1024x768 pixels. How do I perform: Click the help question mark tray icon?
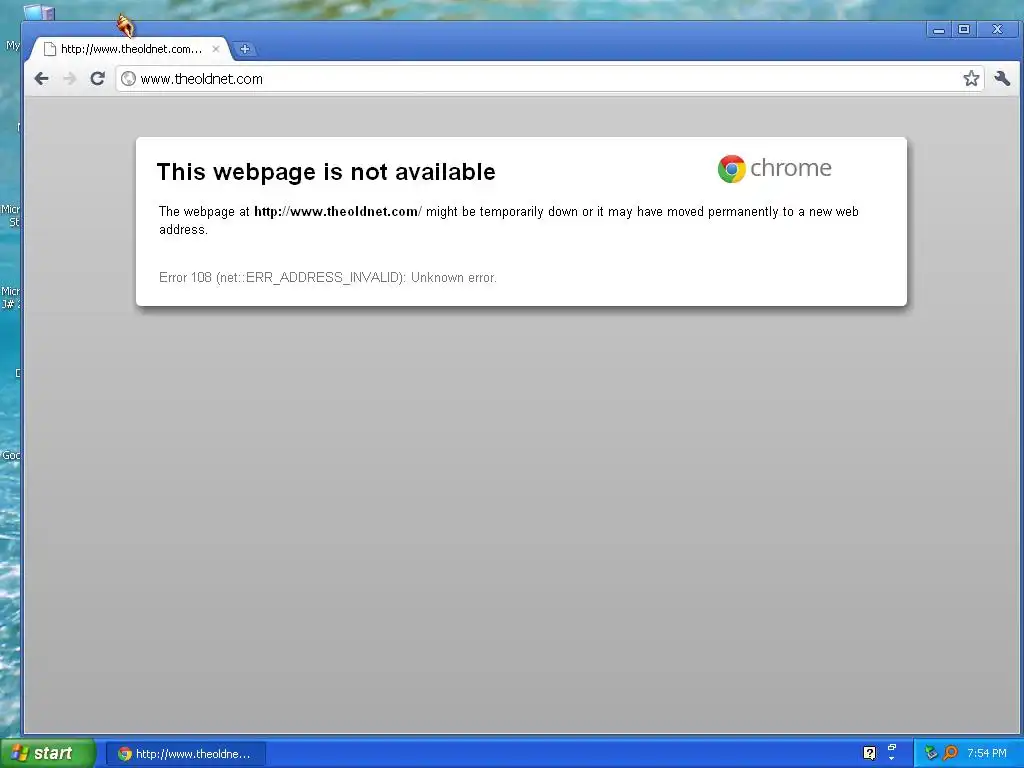coord(869,753)
